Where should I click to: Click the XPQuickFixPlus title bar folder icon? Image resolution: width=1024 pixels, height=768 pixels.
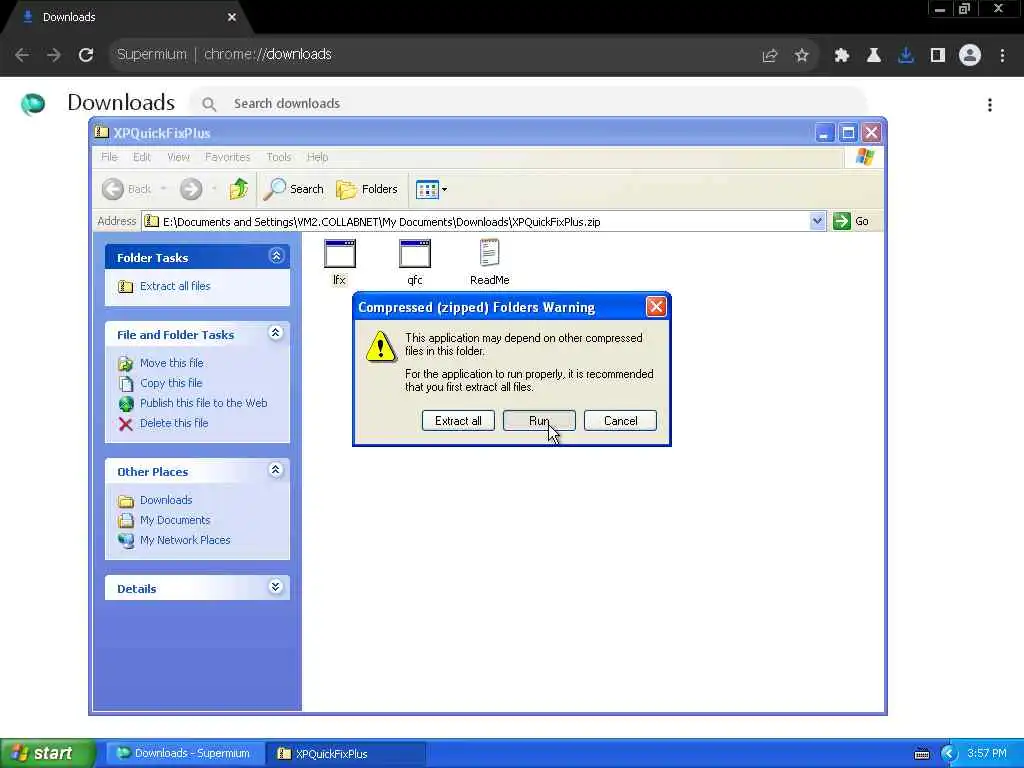pos(102,133)
